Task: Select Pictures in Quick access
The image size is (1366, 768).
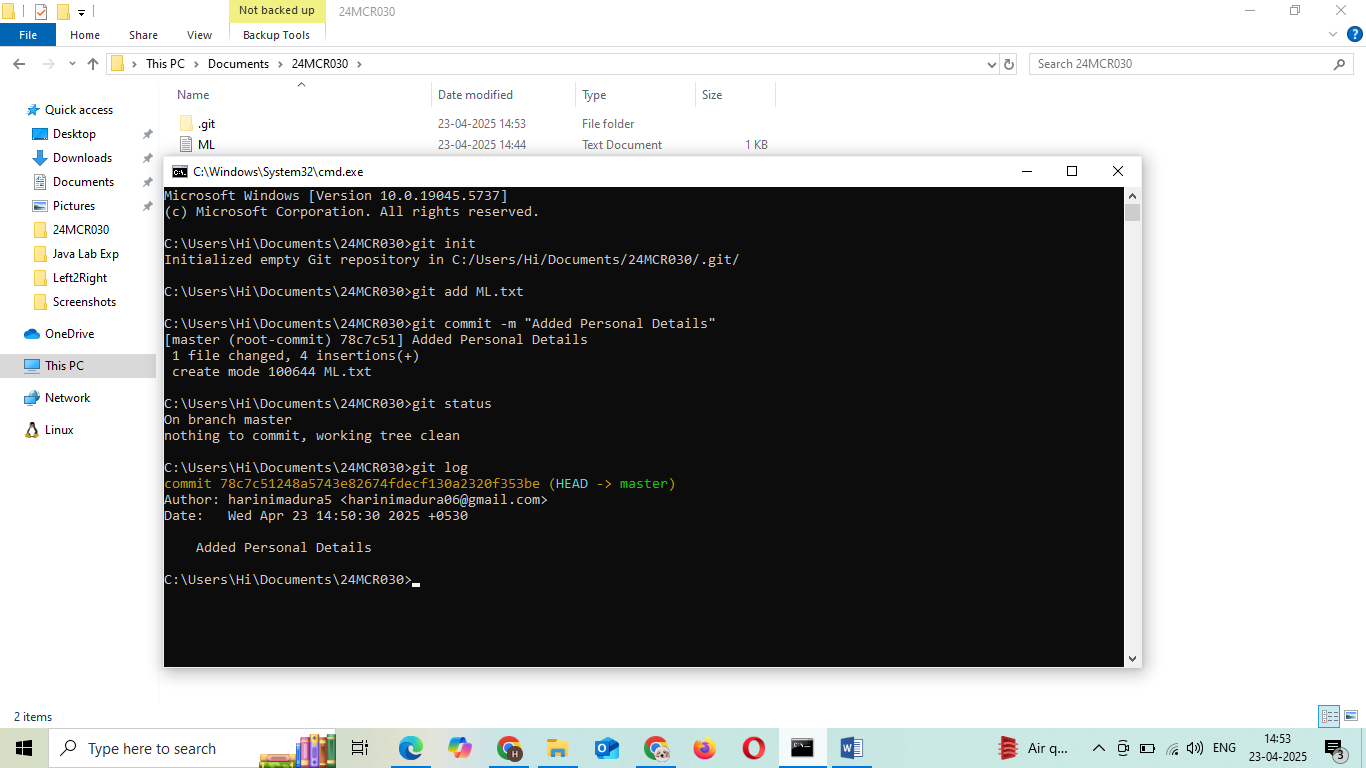Action: [74, 206]
